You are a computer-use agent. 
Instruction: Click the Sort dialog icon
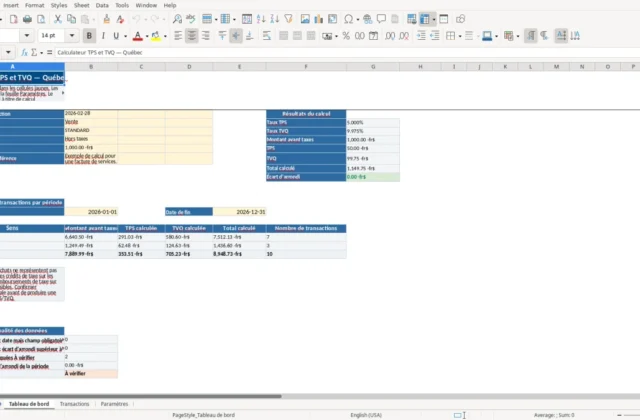[x=247, y=19]
